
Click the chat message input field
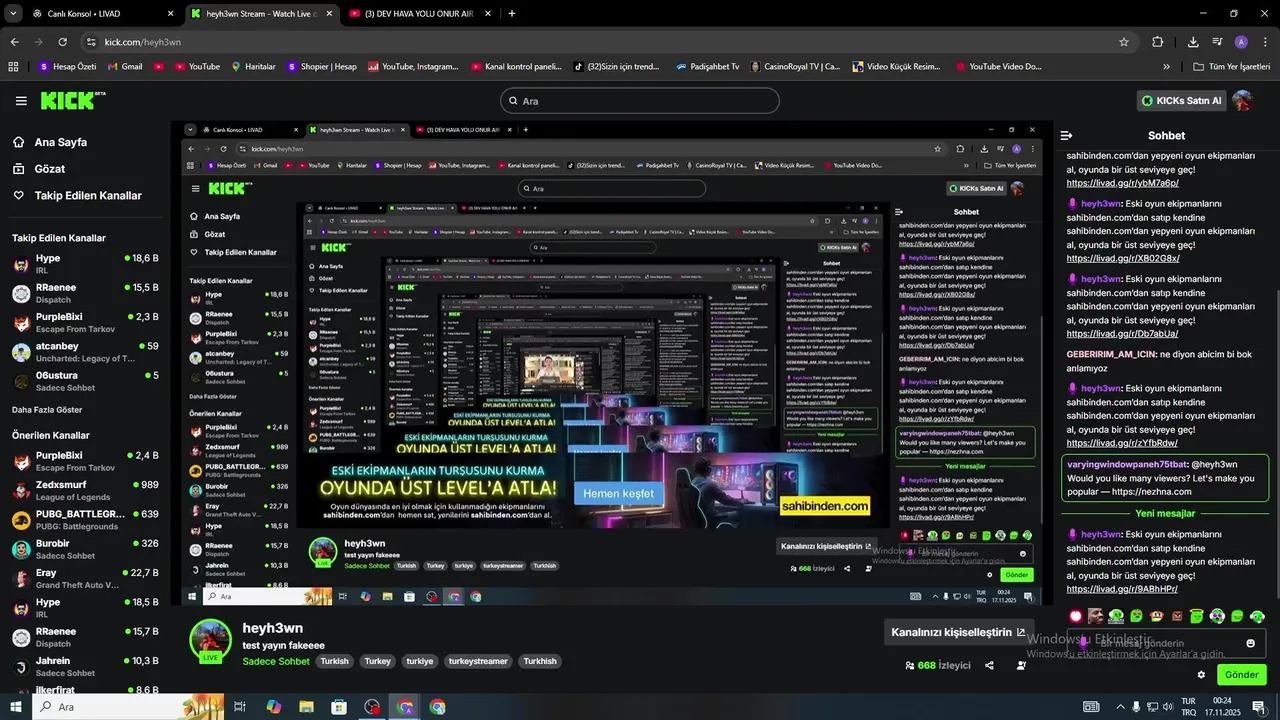[x=1166, y=643]
